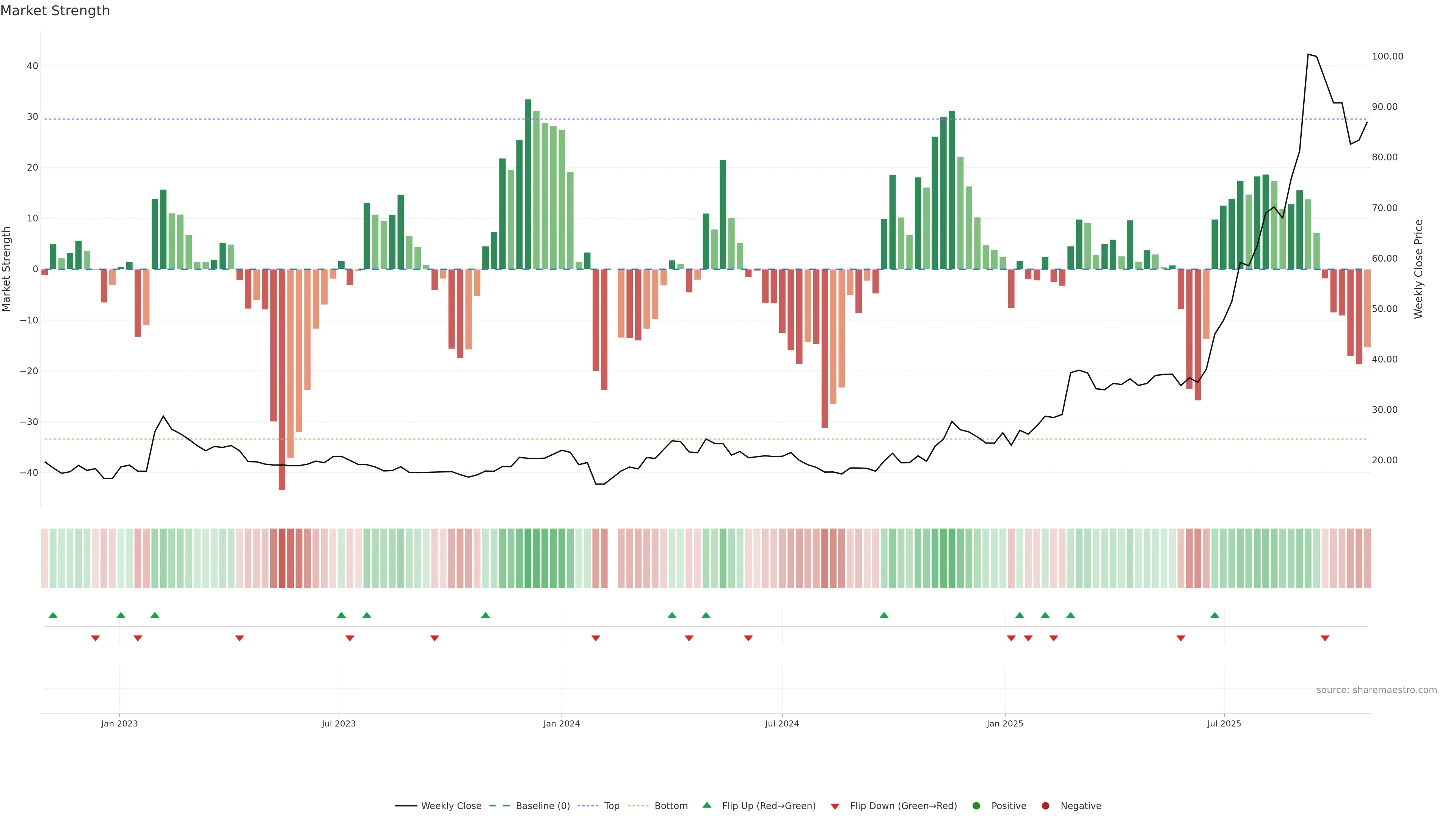This screenshot has width=1456, height=819.
Task: Click the Negative red circle legend icon
Action: tap(1045, 806)
